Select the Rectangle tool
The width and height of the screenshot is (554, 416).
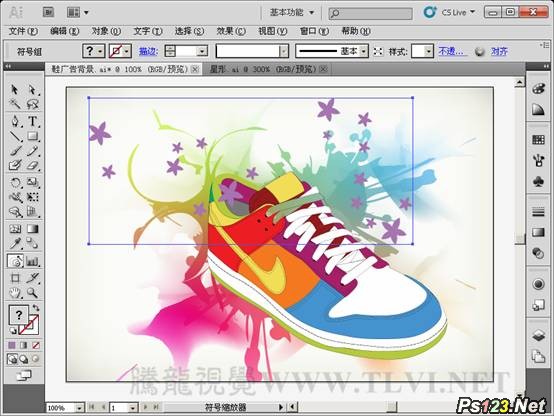coord(32,136)
